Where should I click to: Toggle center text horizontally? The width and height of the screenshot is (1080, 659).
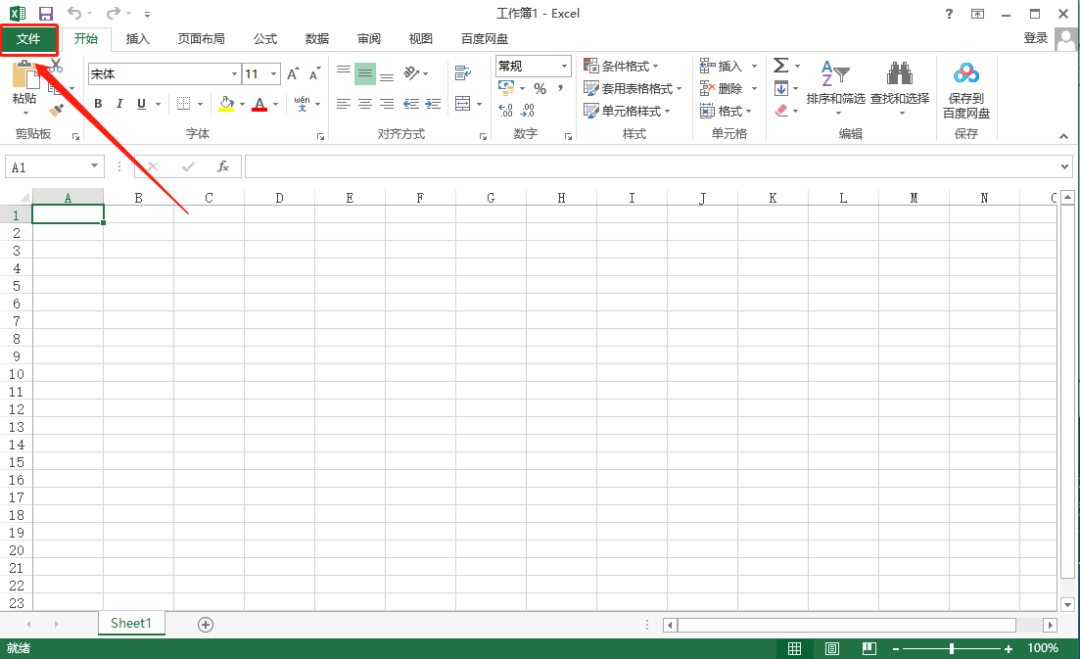[365, 104]
